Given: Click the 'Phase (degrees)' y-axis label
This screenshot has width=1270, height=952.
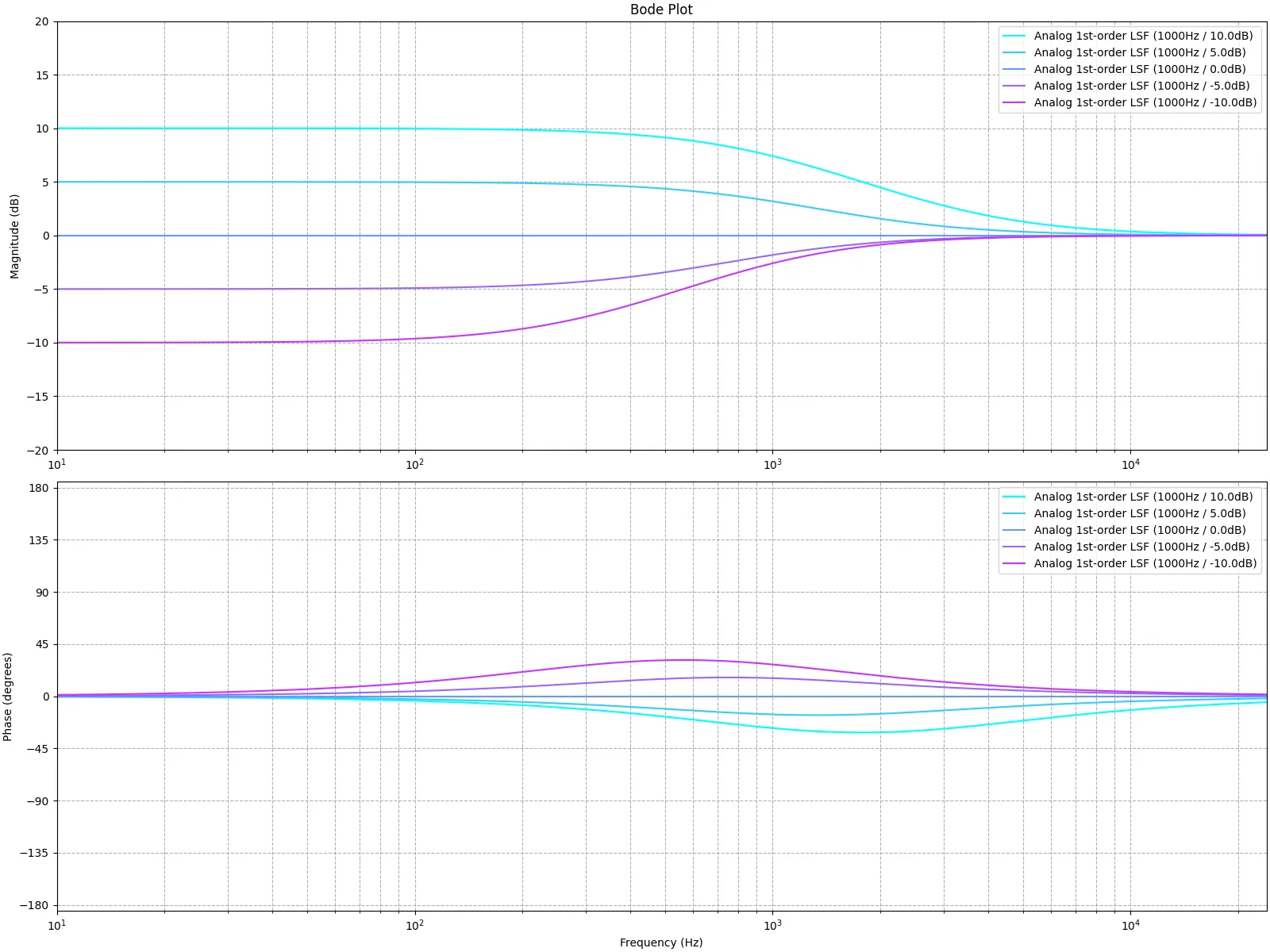Looking at the screenshot, I should point(8,697).
